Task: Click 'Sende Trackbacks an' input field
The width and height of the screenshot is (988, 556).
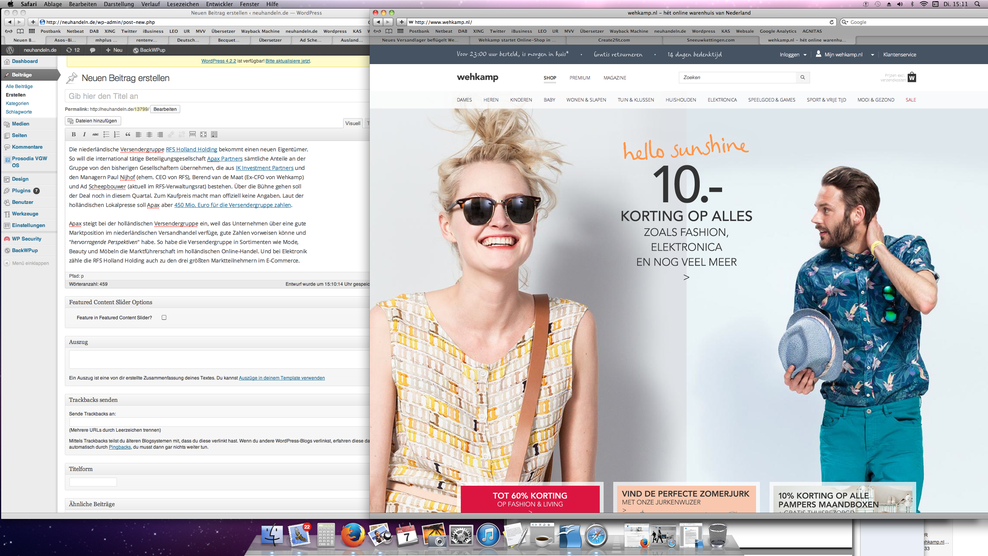Action: (x=219, y=422)
